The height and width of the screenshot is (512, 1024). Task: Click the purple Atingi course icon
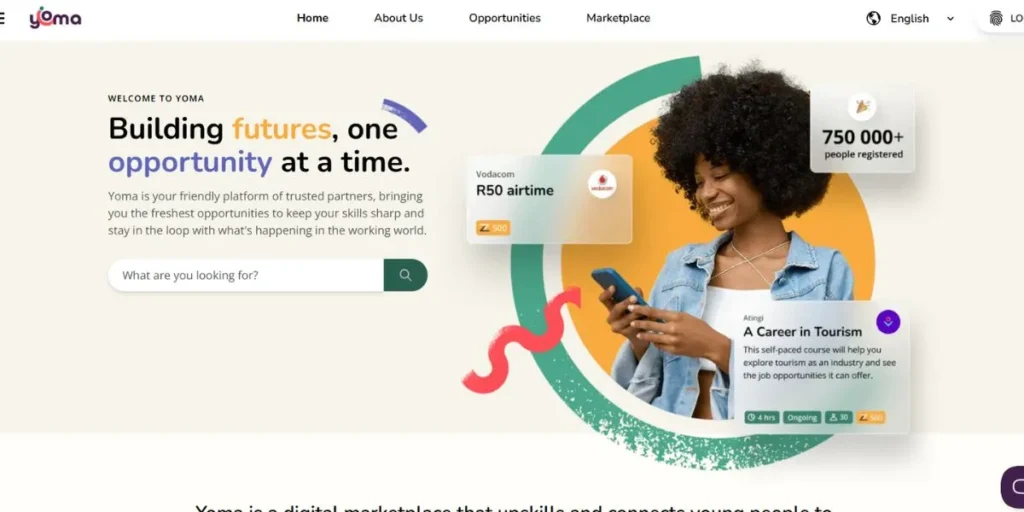888,321
